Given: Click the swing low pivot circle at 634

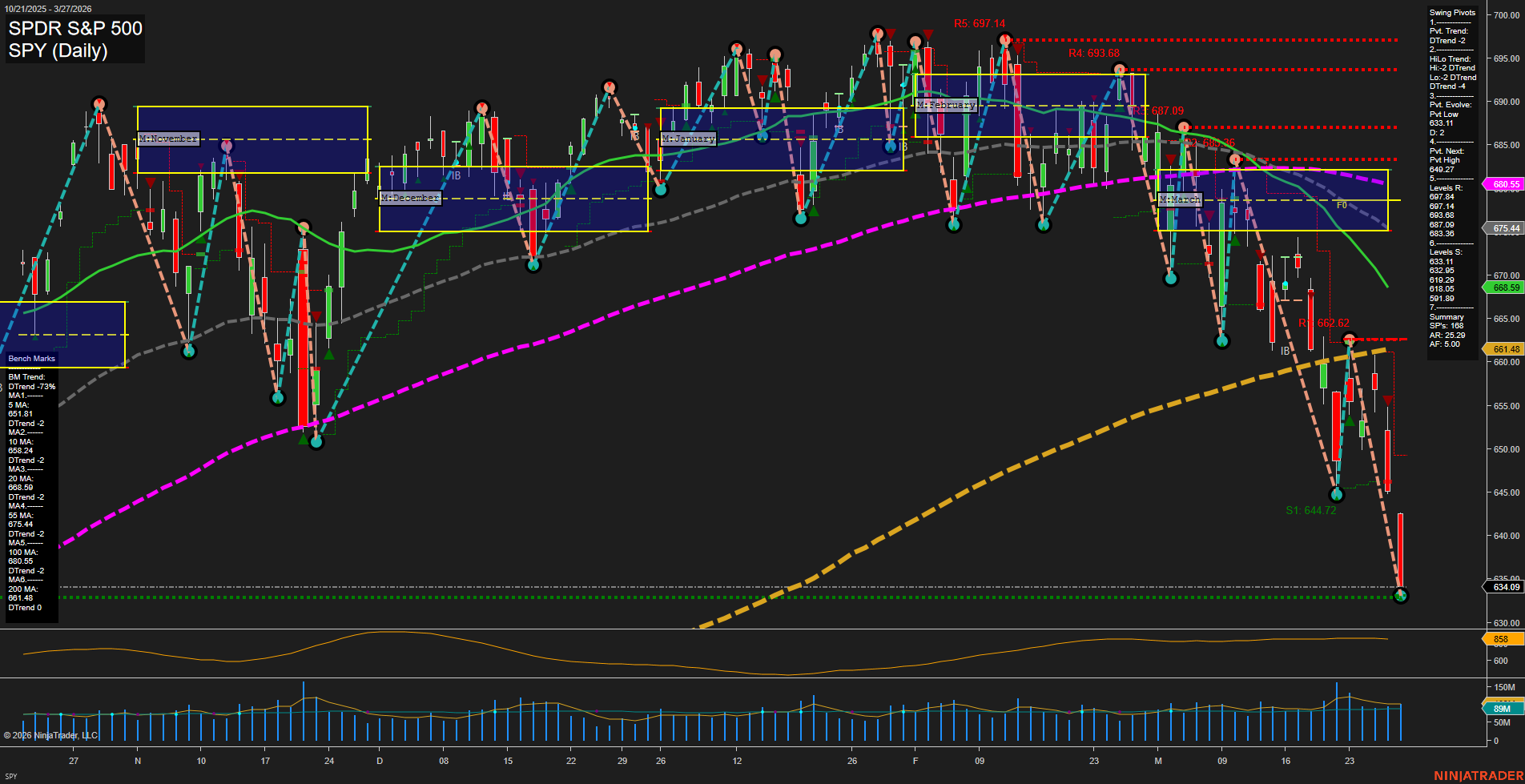Looking at the screenshot, I should [x=1400, y=595].
